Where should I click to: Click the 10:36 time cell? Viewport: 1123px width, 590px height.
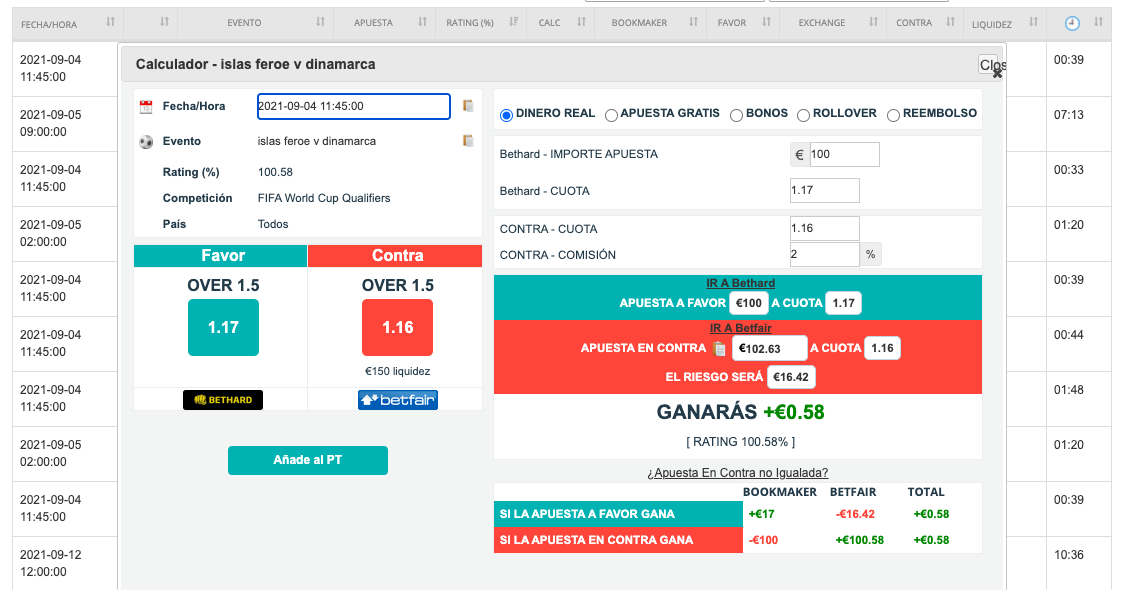click(x=1069, y=555)
